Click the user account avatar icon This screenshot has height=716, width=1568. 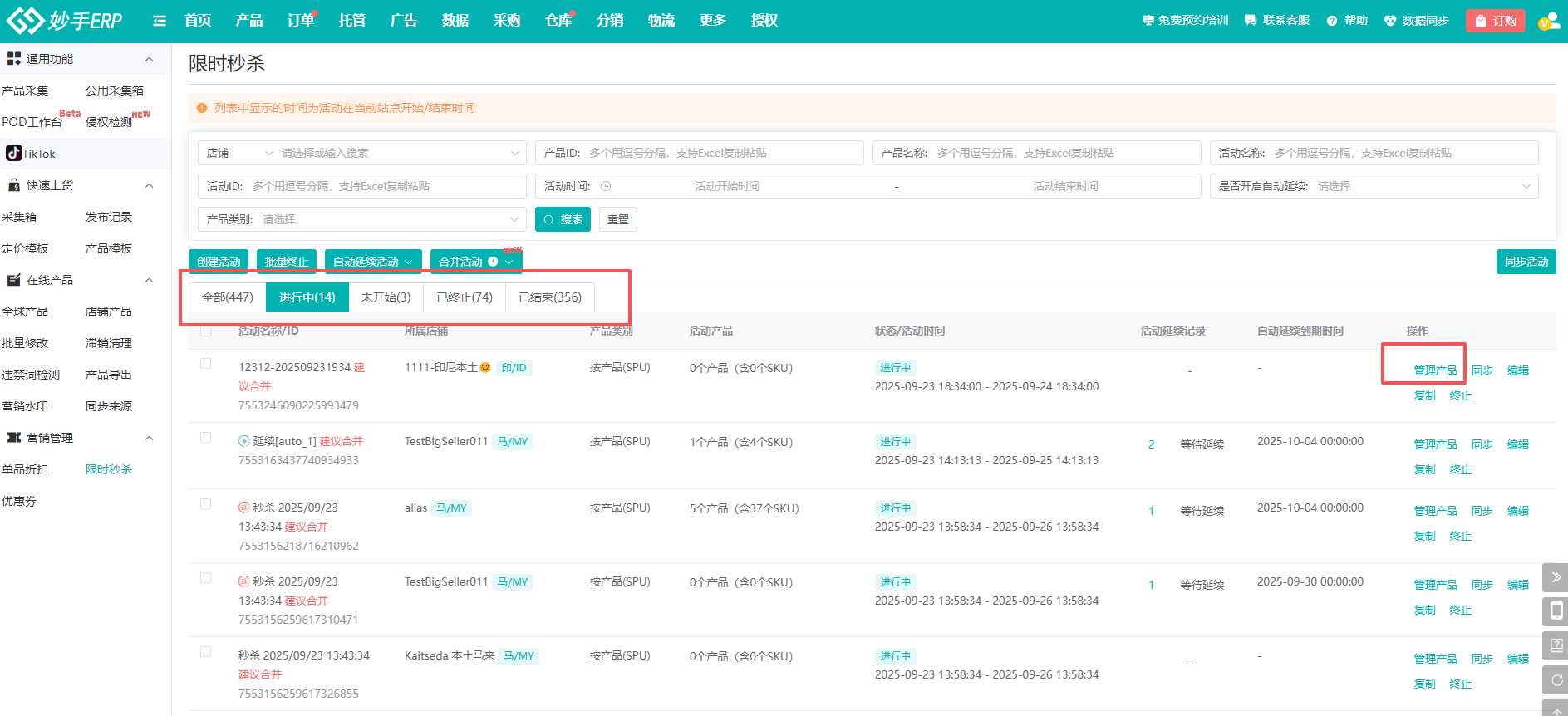[1548, 22]
